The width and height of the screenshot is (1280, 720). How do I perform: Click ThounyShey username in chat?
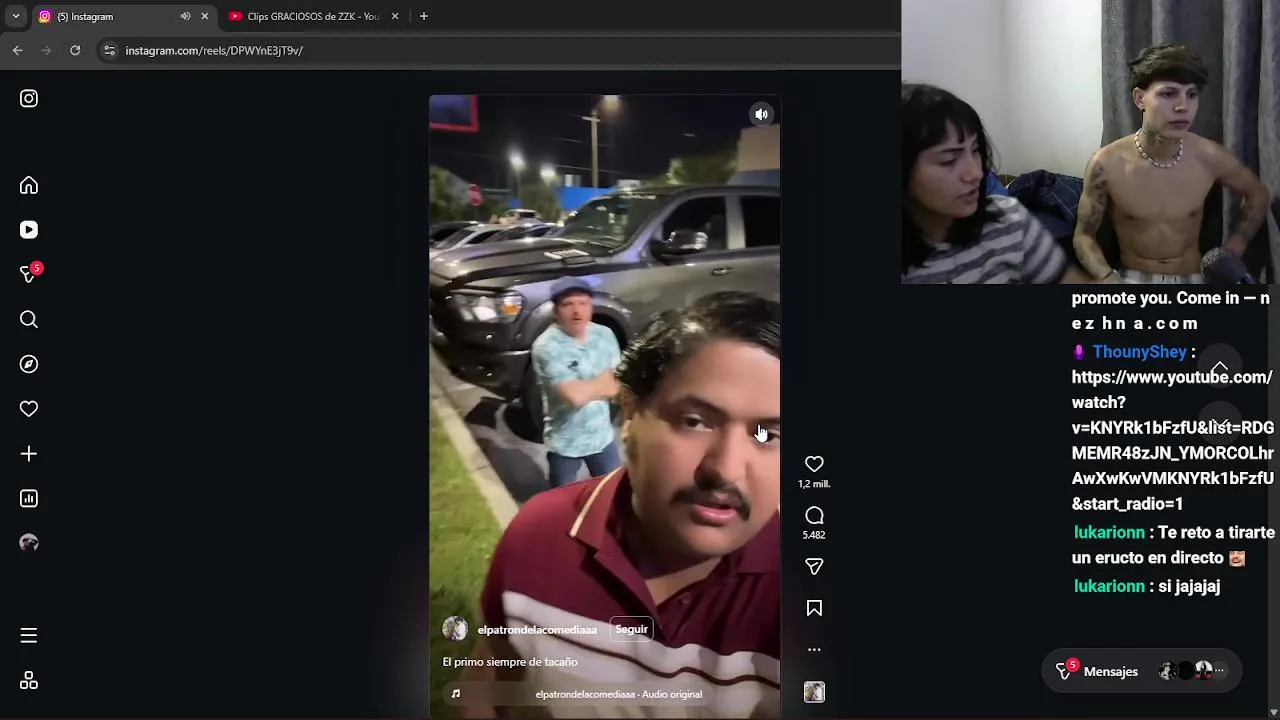[1139, 352]
